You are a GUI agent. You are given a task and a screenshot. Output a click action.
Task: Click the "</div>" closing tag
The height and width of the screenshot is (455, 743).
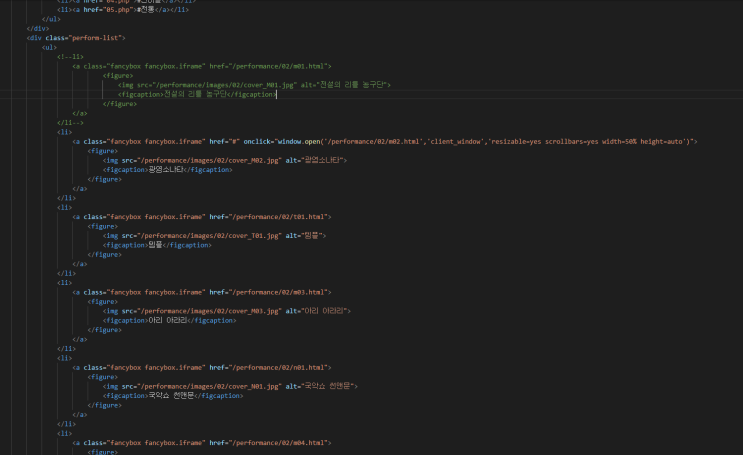click(38, 28)
